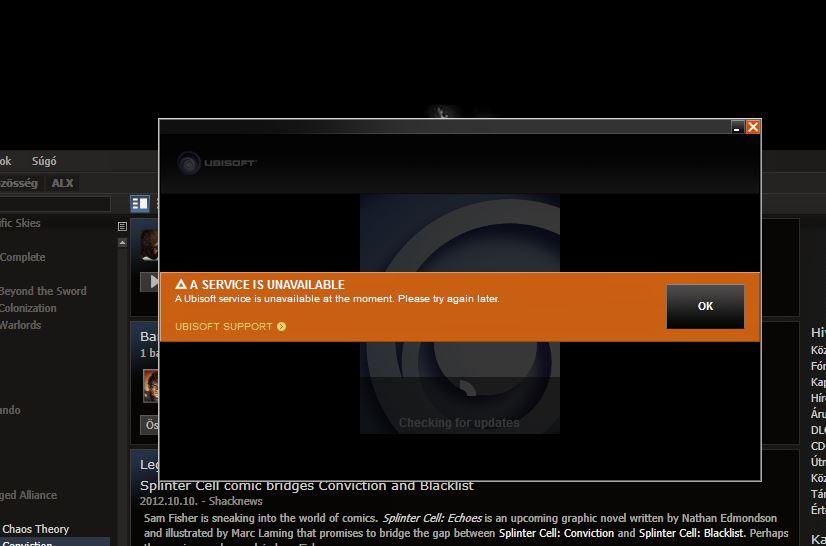Image resolution: width=826 pixels, height=546 pixels.
Task: Minimize the Ubisoft launcher window
Action: [x=737, y=127]
